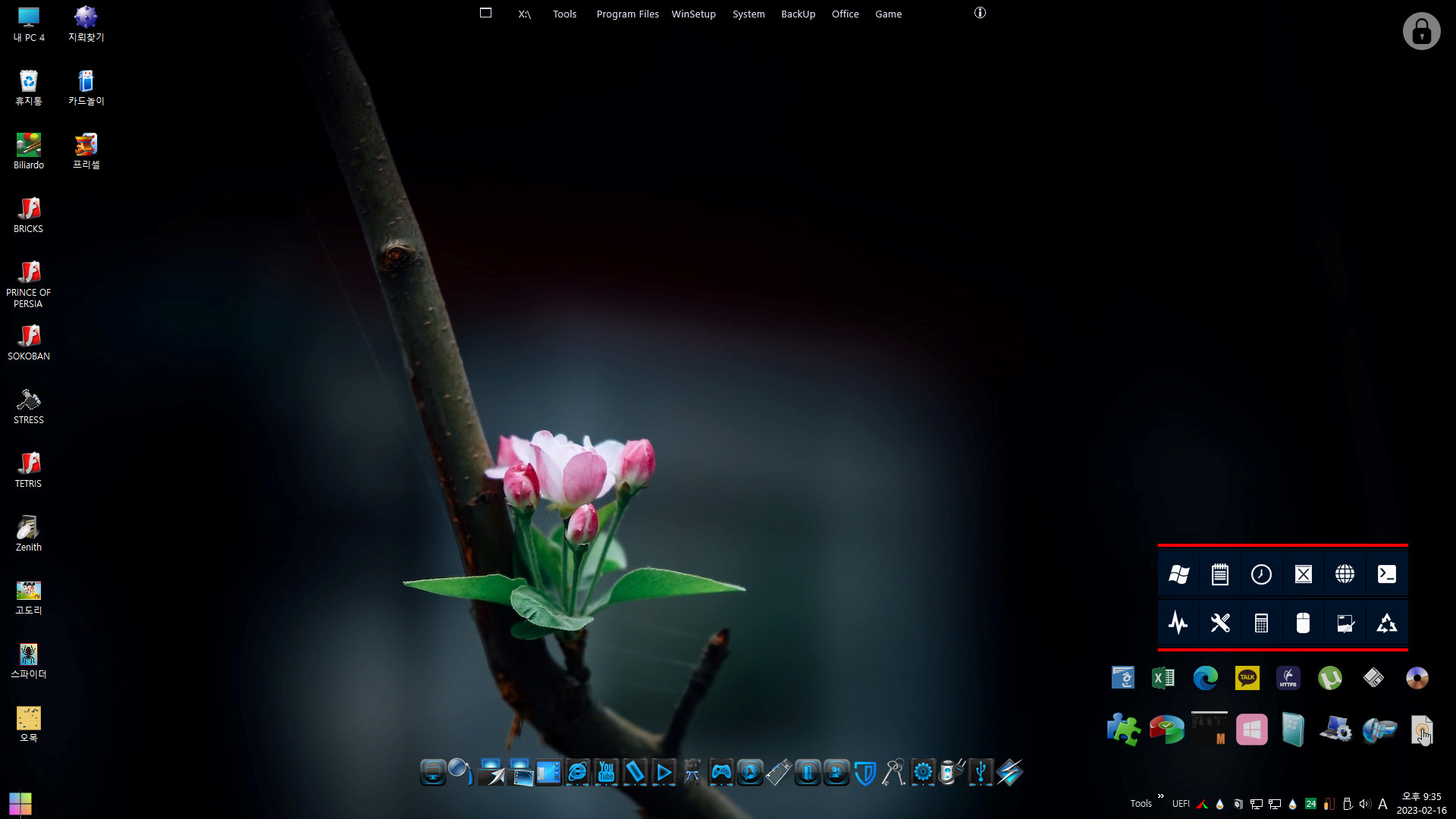Launch the Excel icon
Screen dimensions: 1456x819
pyautogui.click(x=1163, y=677)
